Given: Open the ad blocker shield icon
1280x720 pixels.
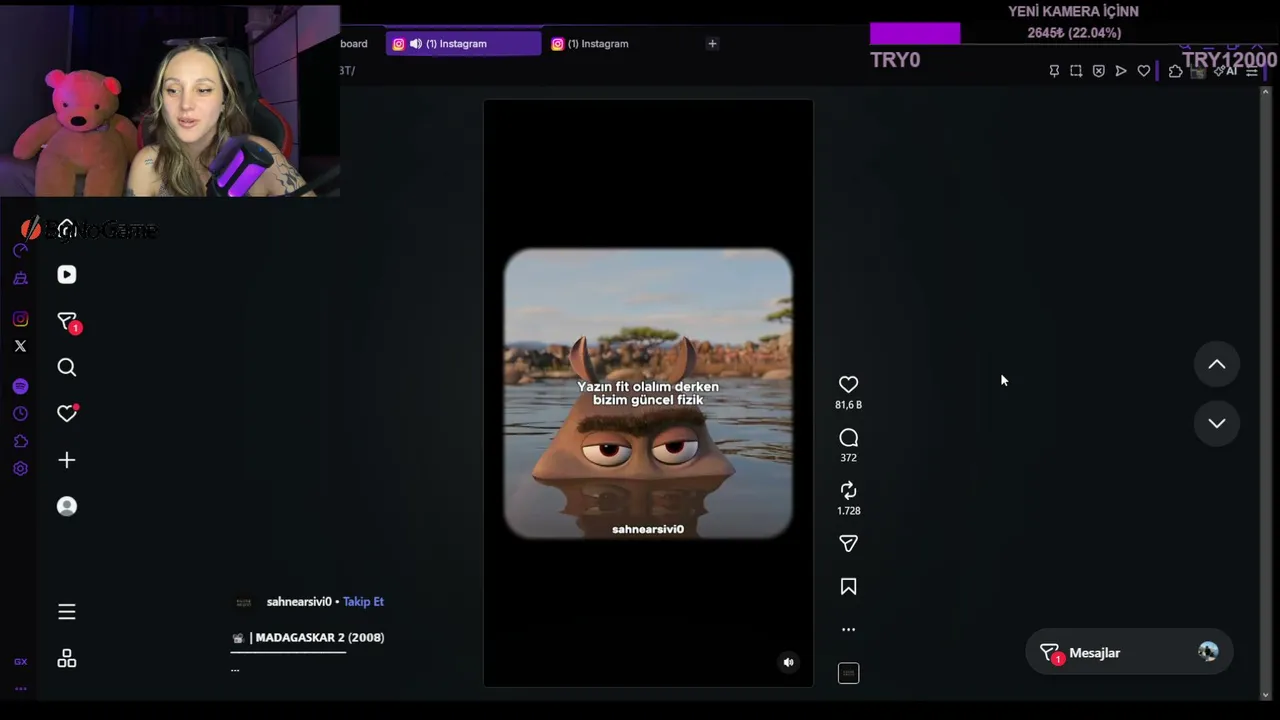Looking at the screenshot, I should point(1098,71).
